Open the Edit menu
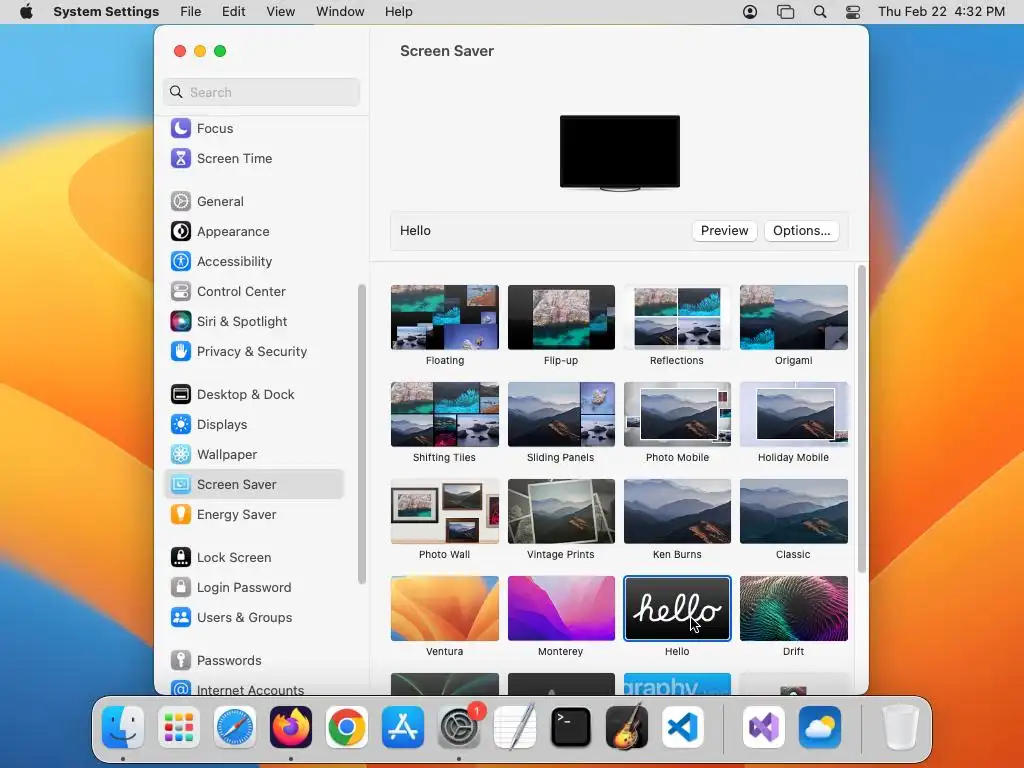 [x=233, y=12]
